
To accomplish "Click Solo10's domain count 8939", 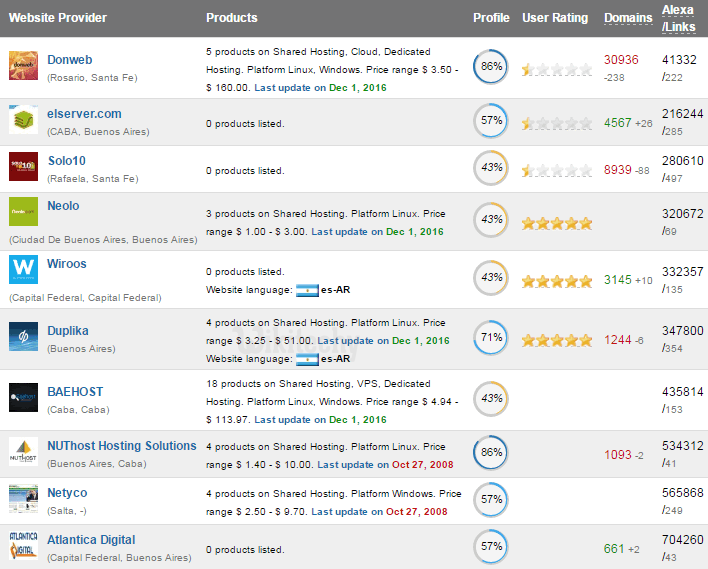I will (x=618, y=169).
